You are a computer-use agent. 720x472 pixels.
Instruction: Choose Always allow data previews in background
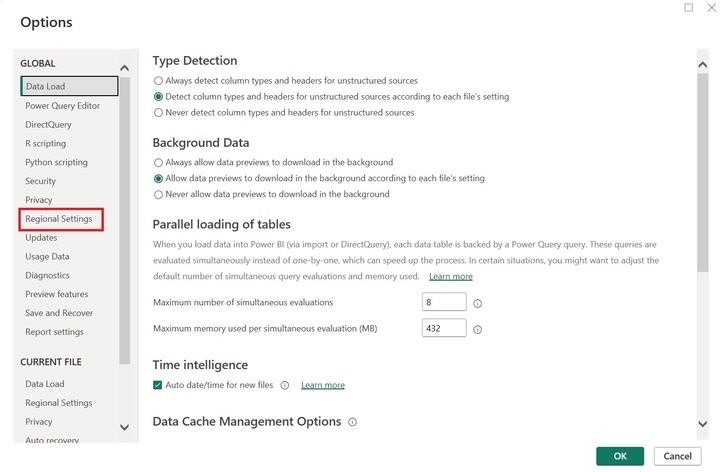(158, 162)
